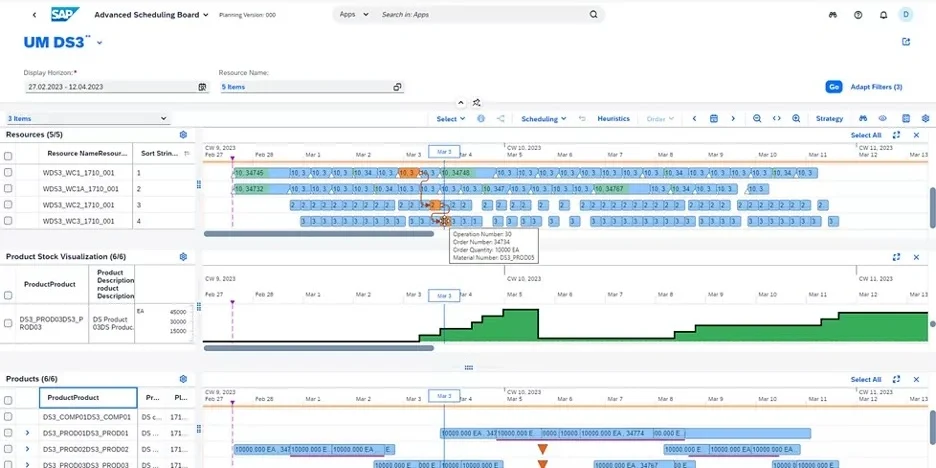This screenshot has width=936, height=468.
Task: Click the zoom out magnifier icon
Action: (757, 118)
